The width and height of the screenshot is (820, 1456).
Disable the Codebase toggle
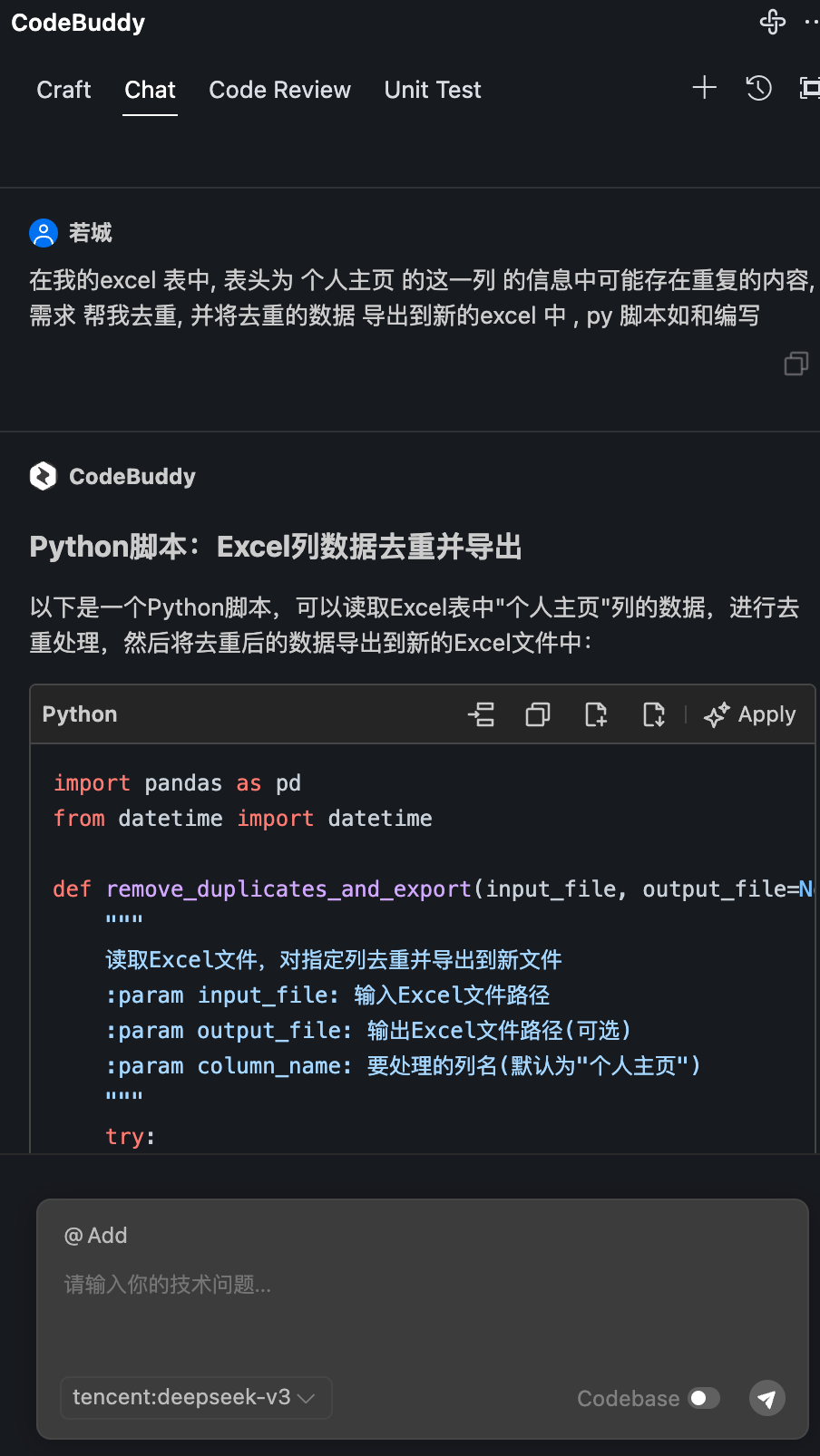[701, 1398]
